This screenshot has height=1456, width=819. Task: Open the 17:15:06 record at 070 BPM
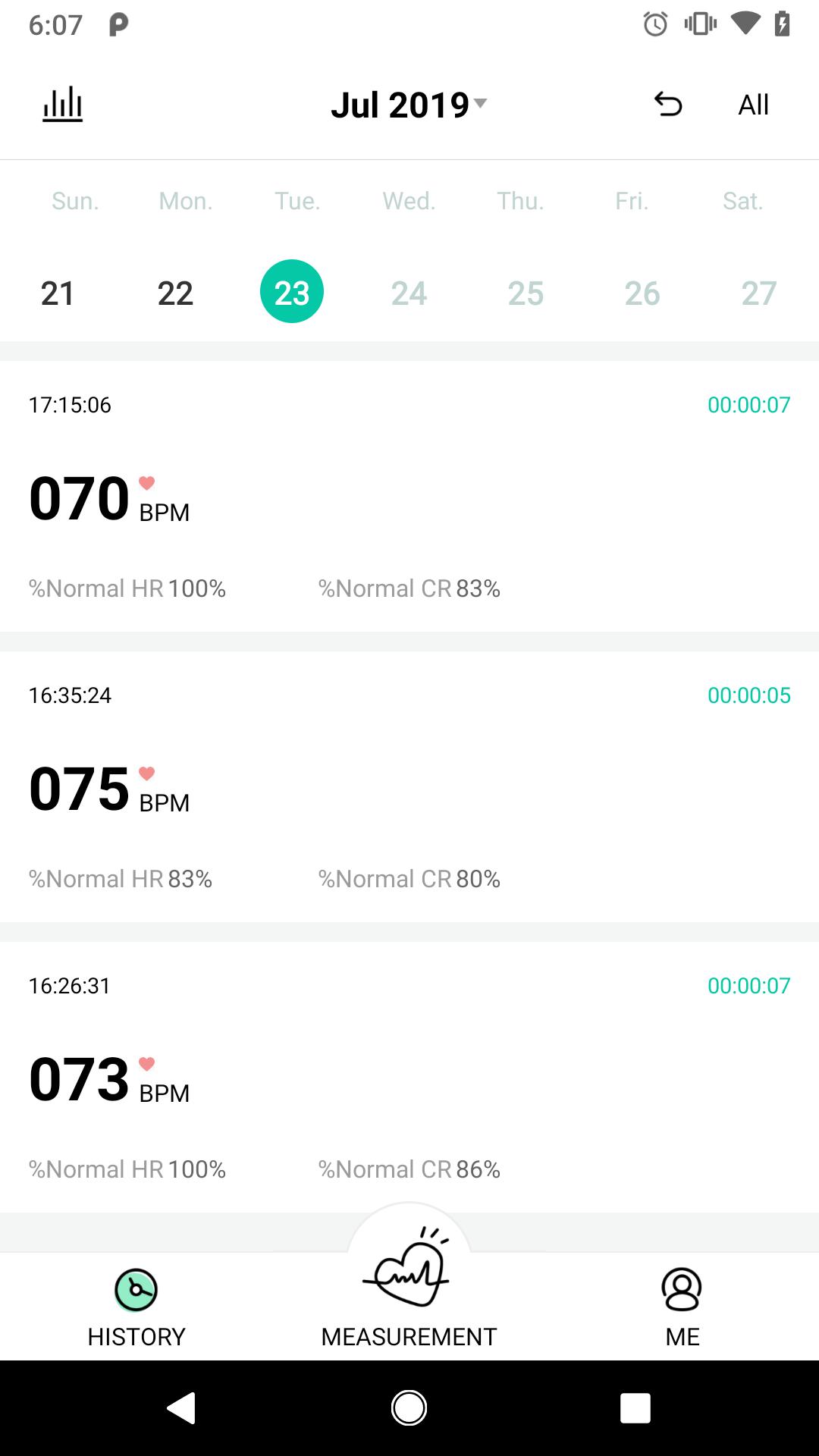409,496
